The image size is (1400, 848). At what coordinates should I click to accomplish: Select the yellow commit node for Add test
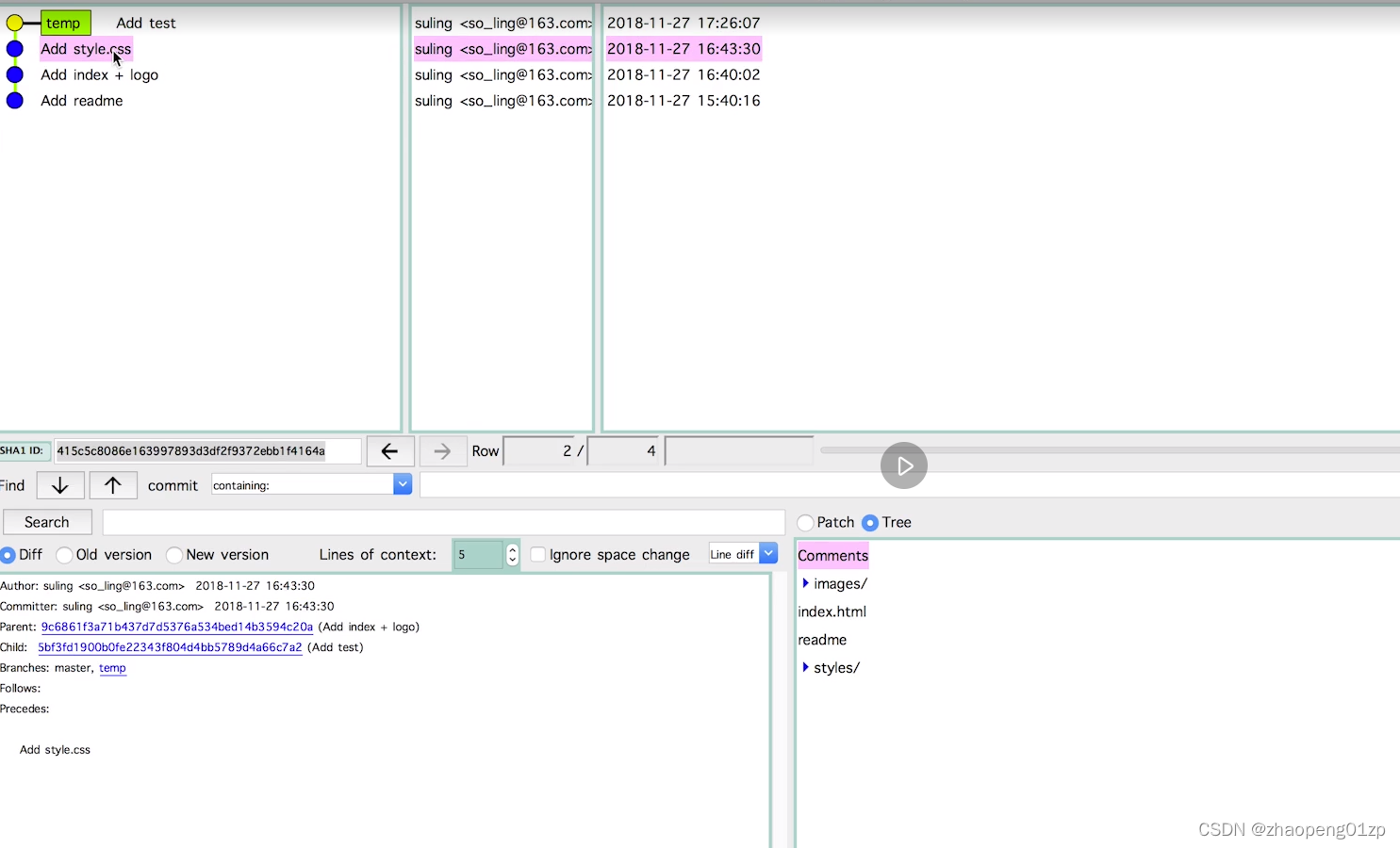tap(15, 23)
